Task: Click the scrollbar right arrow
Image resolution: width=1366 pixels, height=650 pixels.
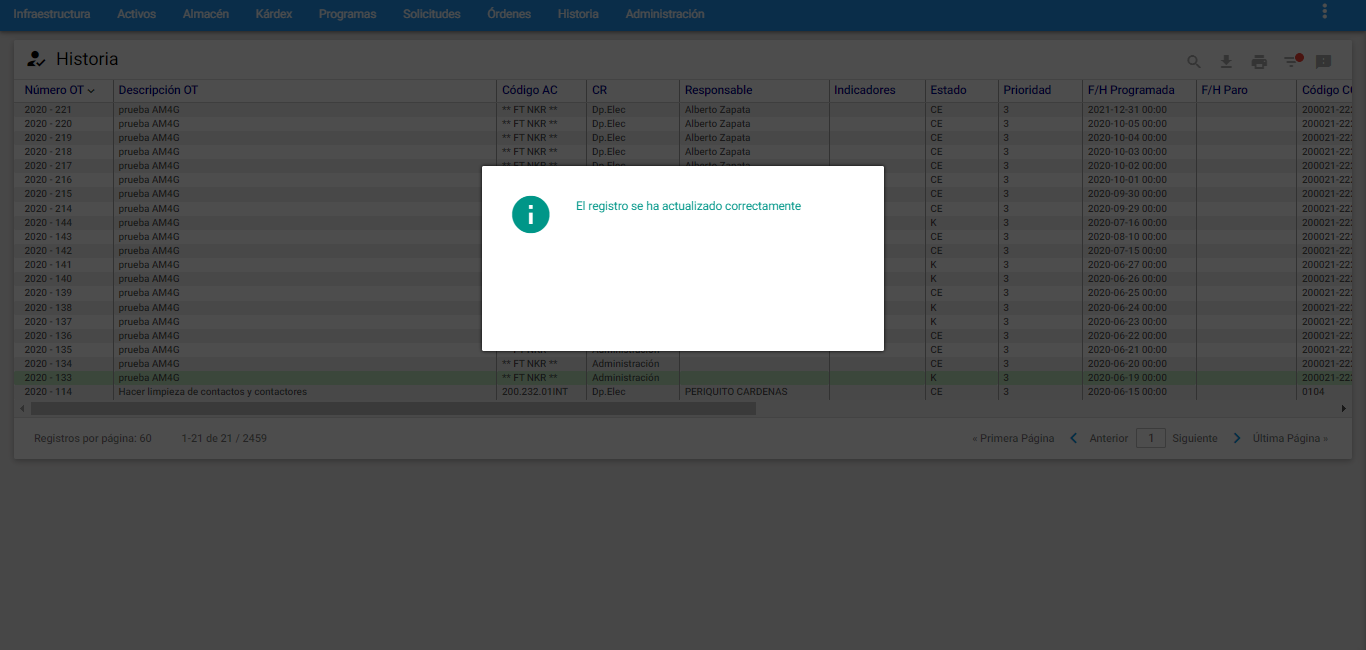Action: tap(1344, 408)
